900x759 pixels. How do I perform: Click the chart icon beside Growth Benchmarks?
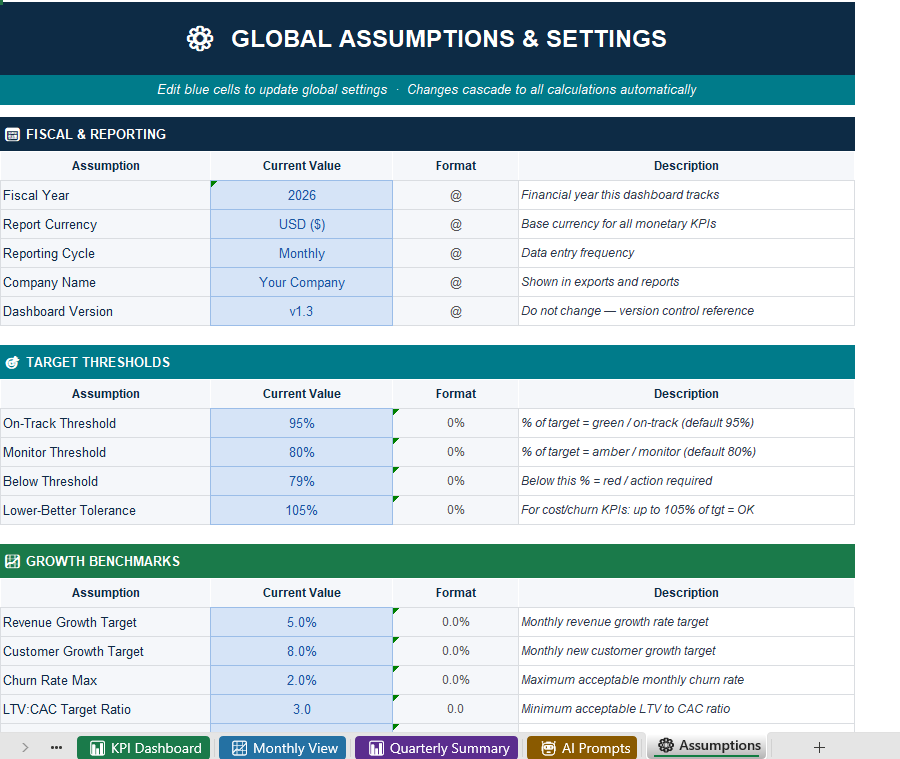12,561
